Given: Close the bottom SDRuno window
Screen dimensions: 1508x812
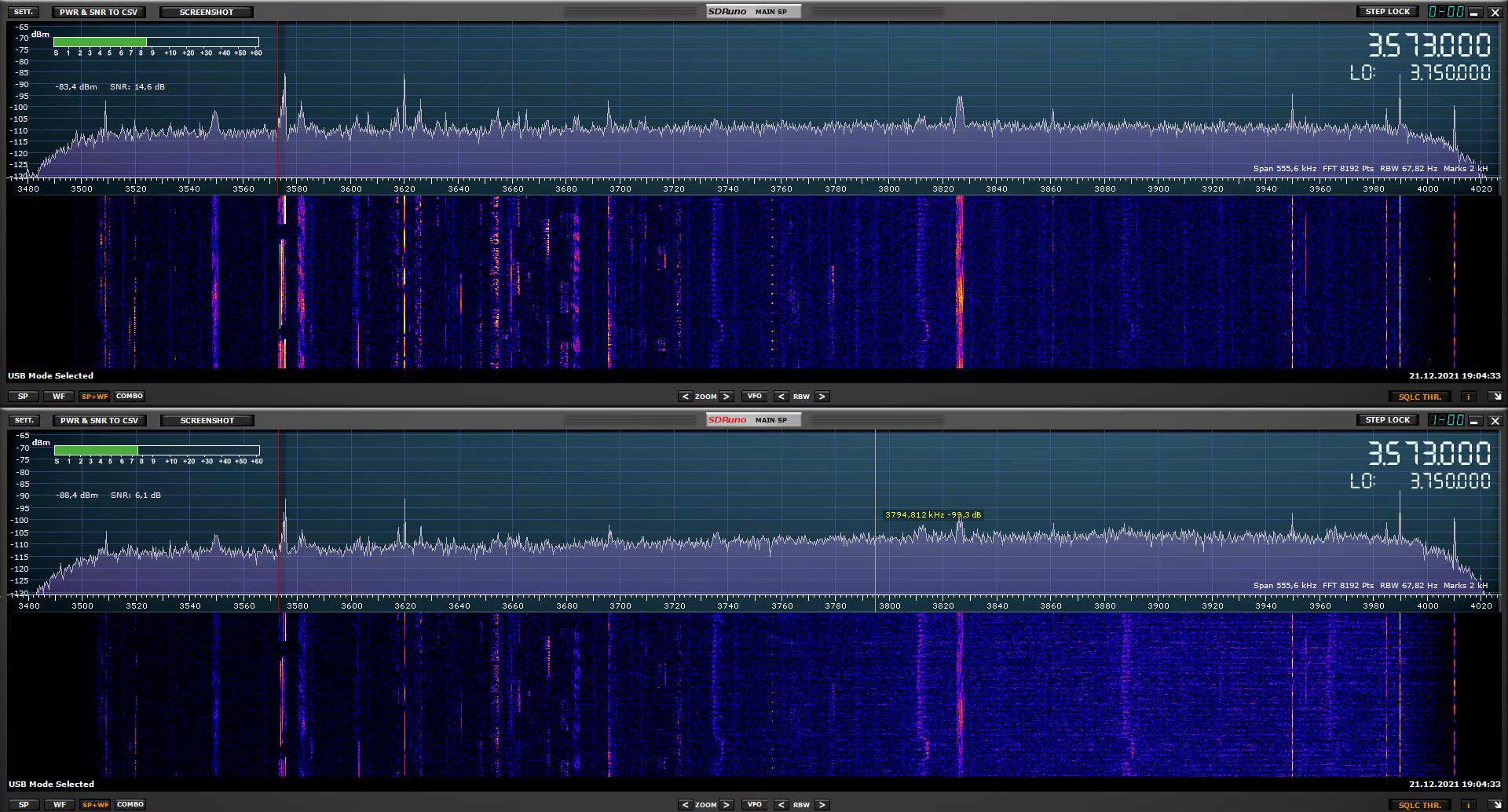Looking at the screenshot, I should [x=1495, y=420].
